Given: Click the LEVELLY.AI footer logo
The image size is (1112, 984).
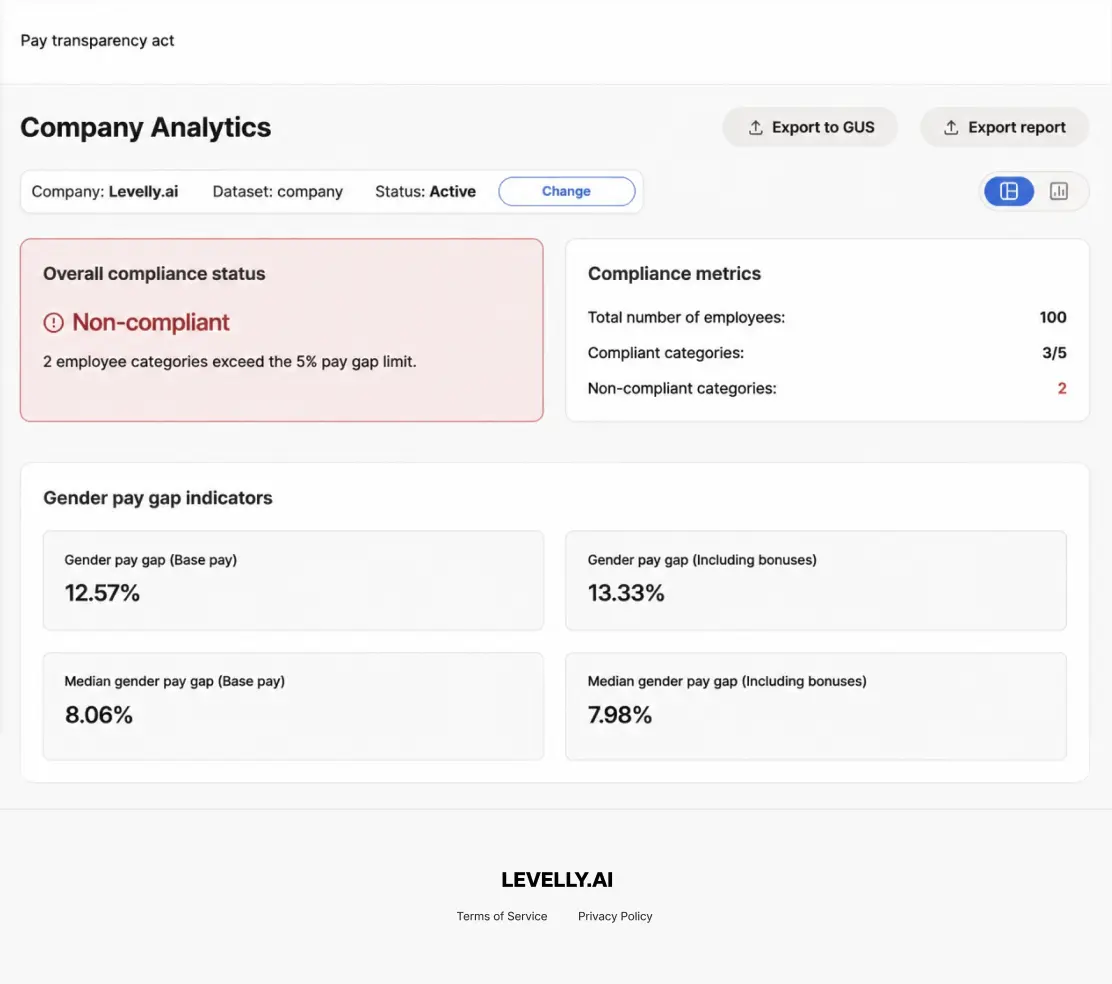Looking at the screenshot, I should pos(557,880).
